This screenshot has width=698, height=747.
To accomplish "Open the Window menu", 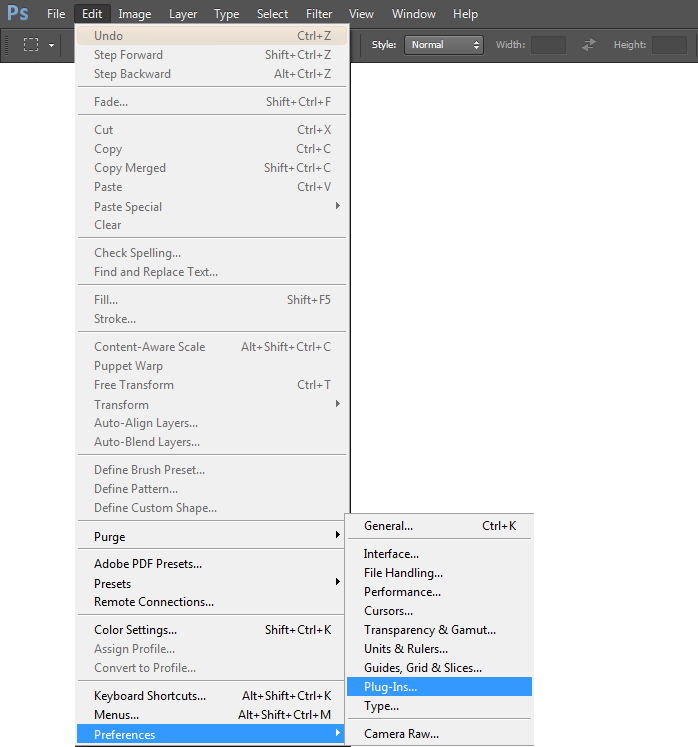I will [x=414, y=14].
